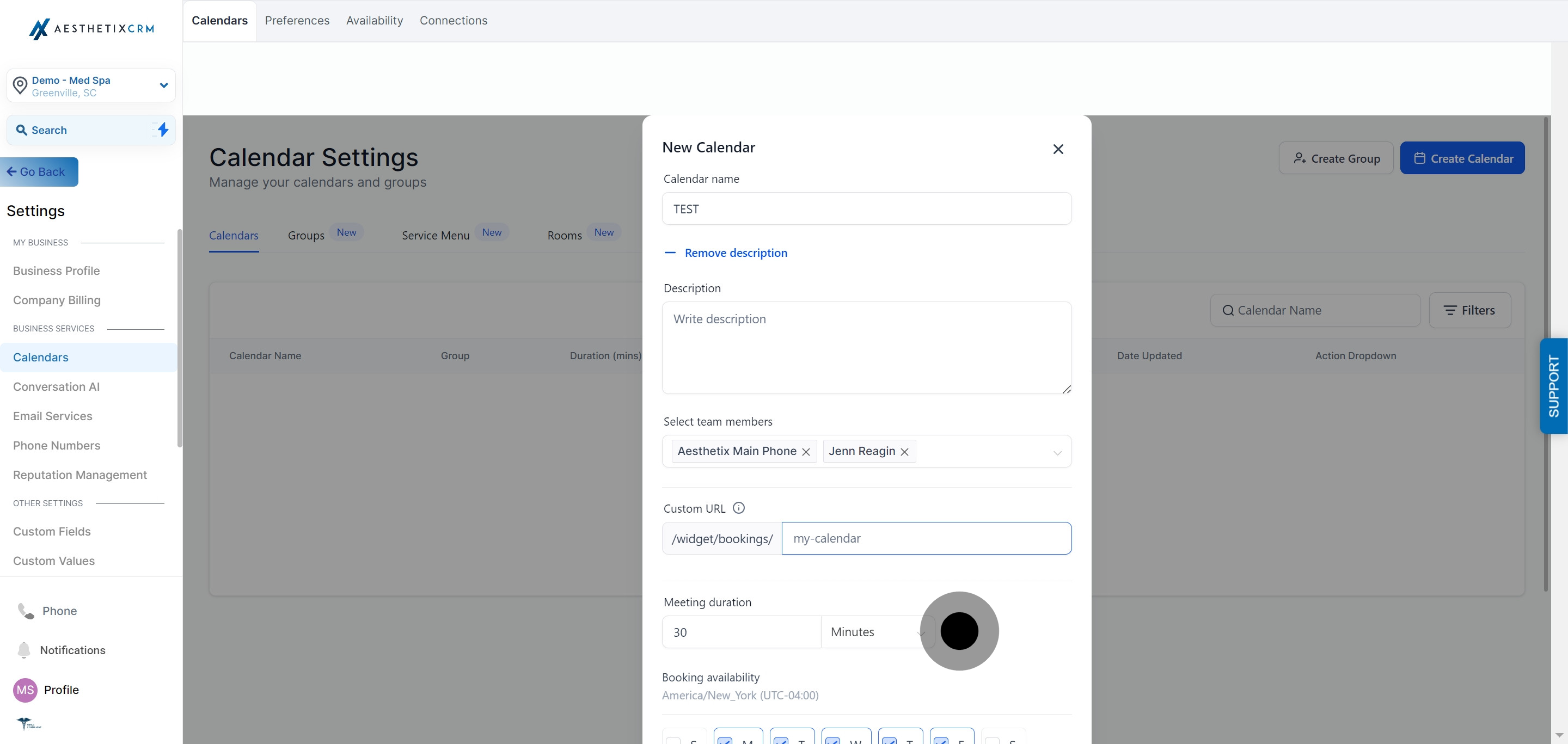Screen dimensions: 1568x744
Task: Close the New Calendar dialog
Action: 1058,149
